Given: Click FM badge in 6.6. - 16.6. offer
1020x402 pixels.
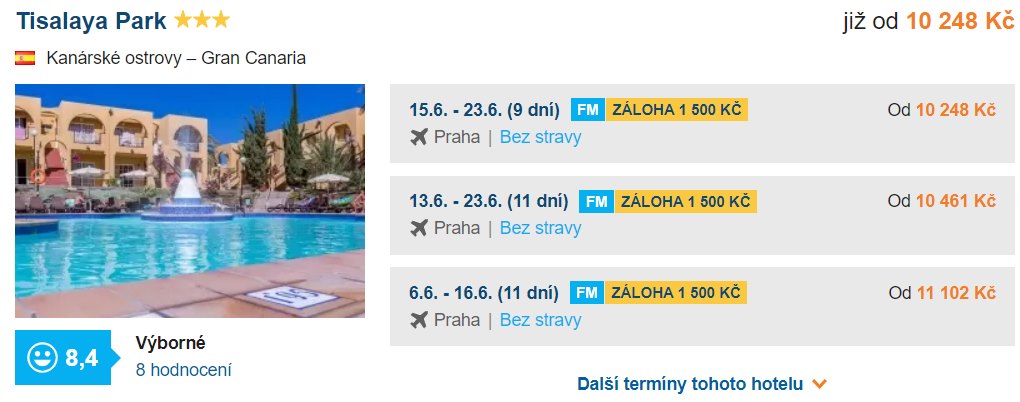Looking at the screenshot, I should (586, 293).
